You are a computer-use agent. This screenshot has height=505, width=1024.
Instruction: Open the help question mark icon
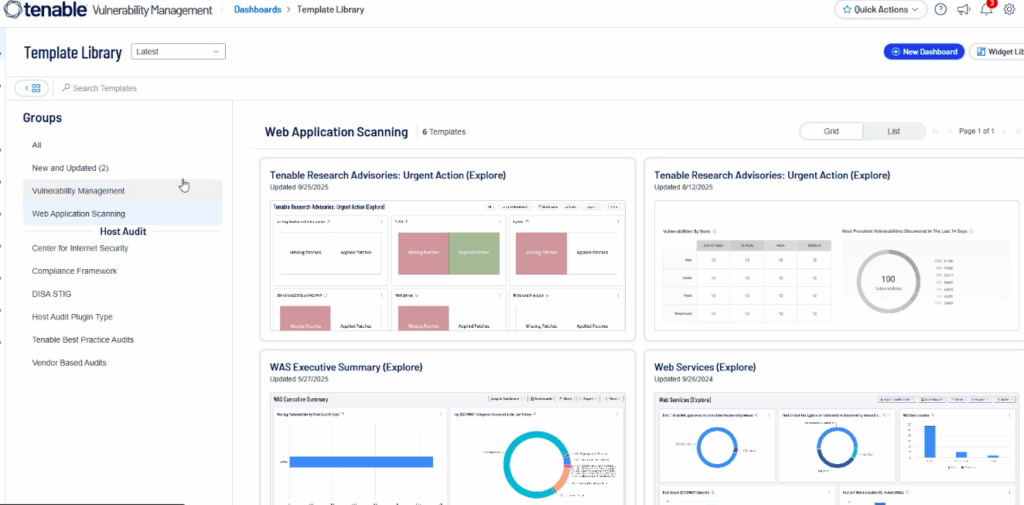(940, 10)
